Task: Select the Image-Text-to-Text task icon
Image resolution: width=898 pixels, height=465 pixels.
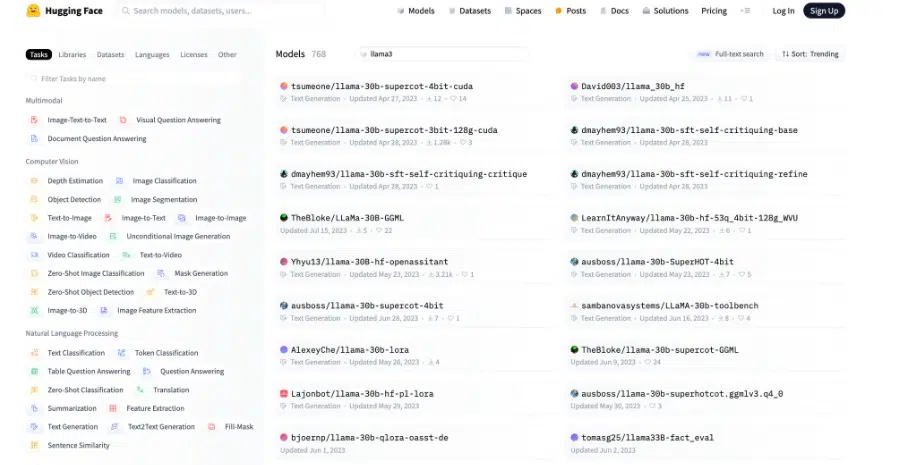Action: click(x=34, y=120)
